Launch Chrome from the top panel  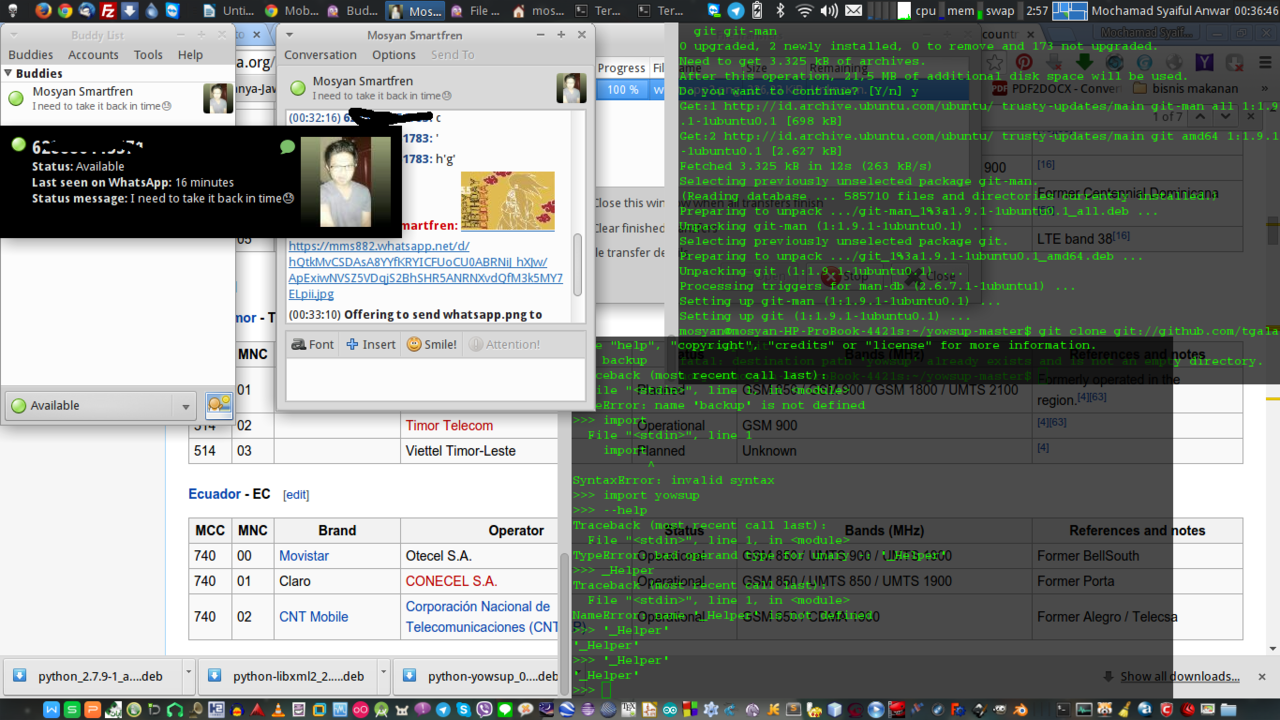[65, 11]
